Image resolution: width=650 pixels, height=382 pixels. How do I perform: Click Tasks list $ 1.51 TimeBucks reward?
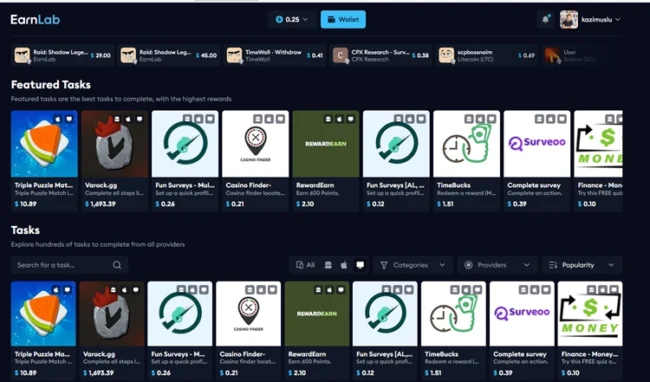pos(433,373)
